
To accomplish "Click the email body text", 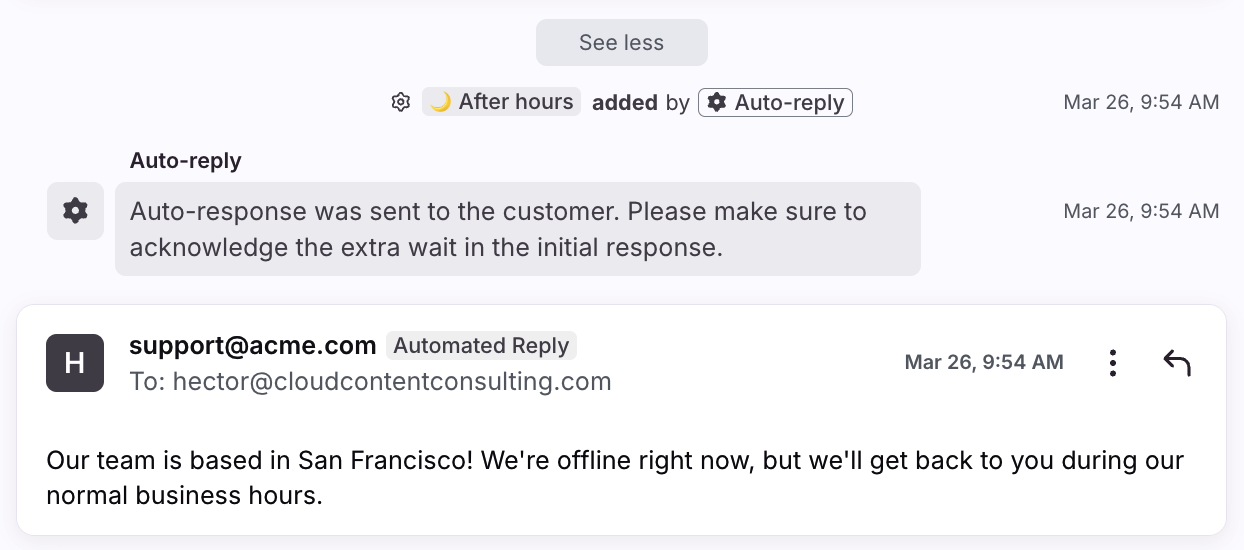I will (614, 478).
